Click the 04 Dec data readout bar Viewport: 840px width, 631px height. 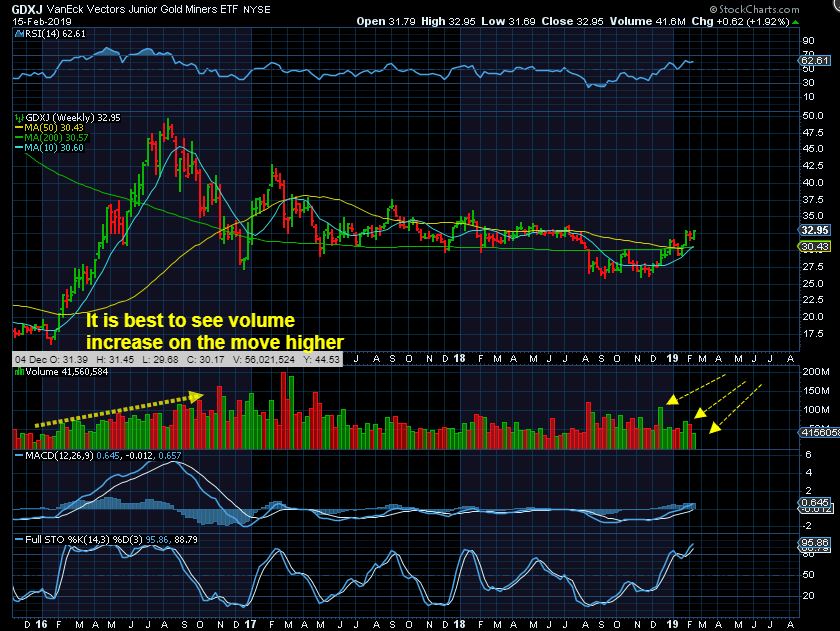(x=177, y=359)
